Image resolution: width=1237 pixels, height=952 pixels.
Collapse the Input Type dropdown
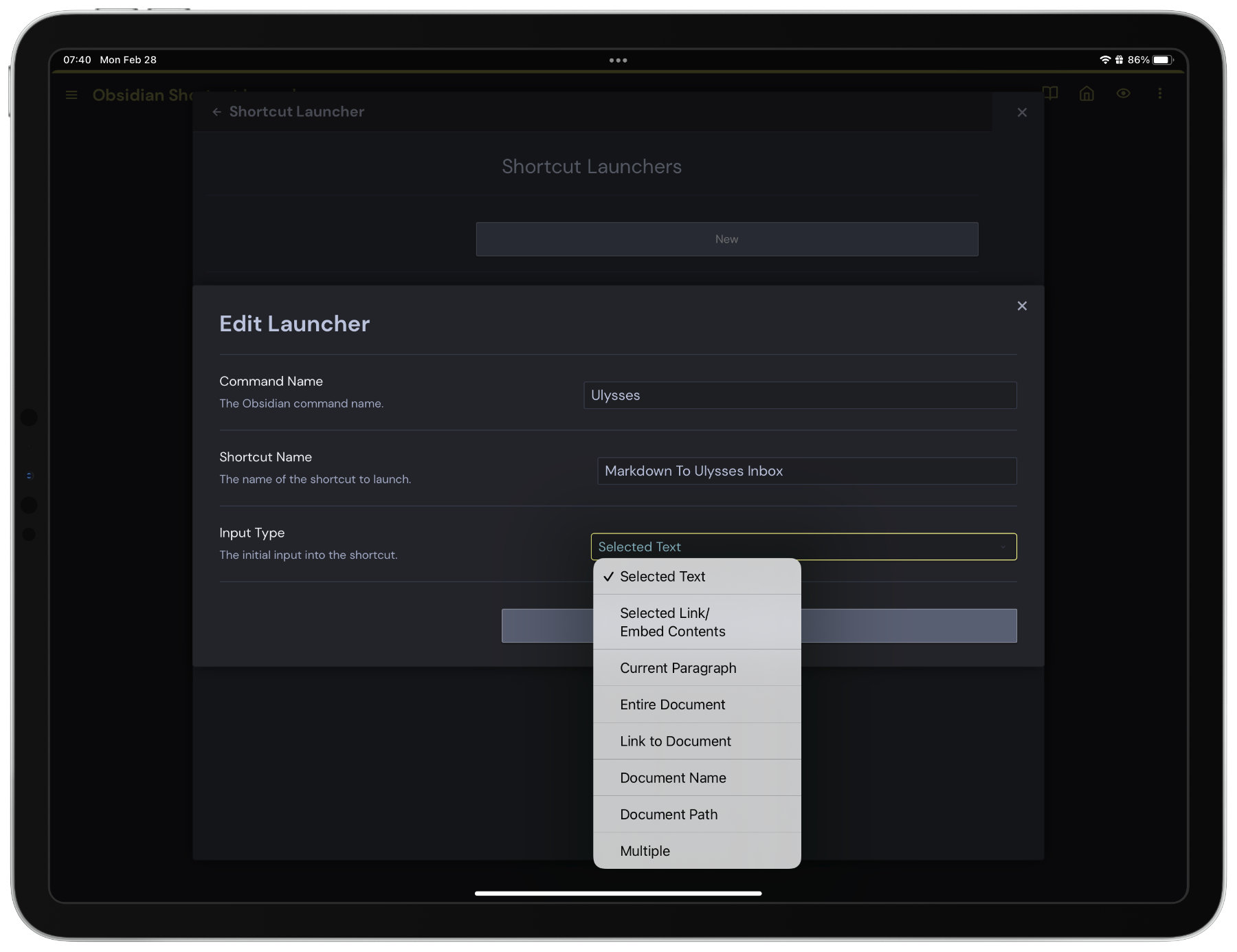803,546
